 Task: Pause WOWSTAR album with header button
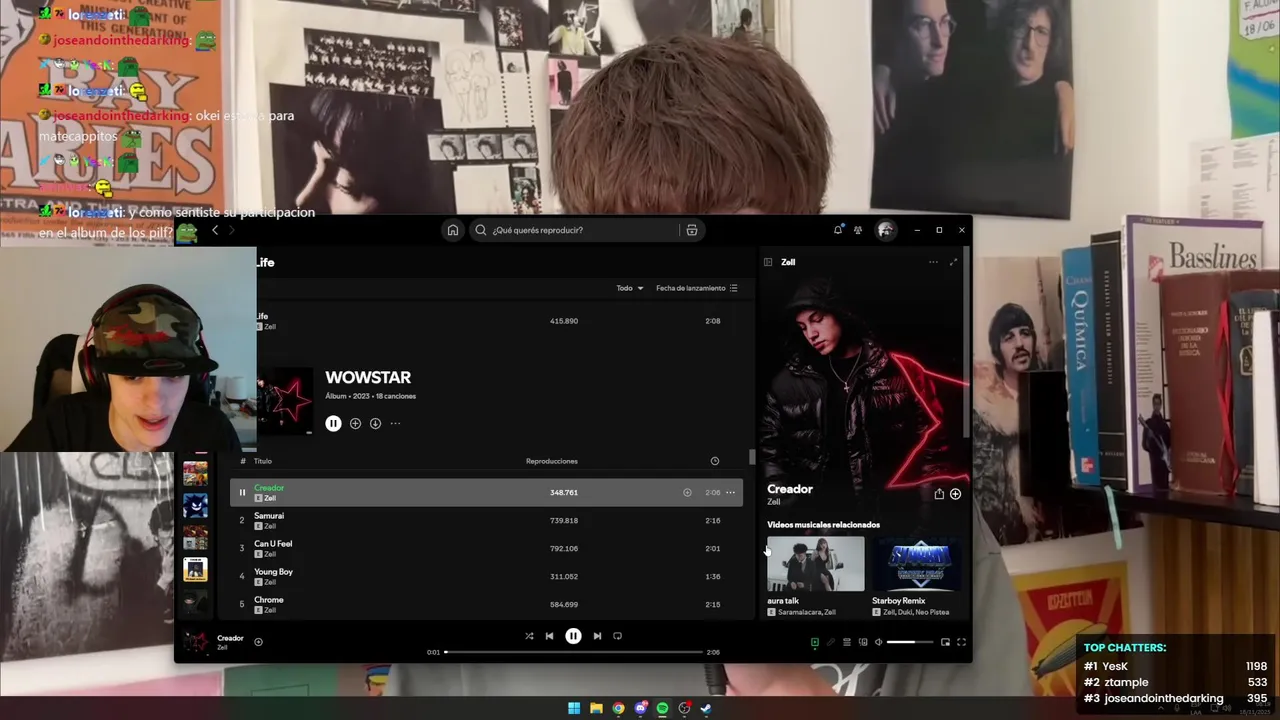(x=333, y=423)
